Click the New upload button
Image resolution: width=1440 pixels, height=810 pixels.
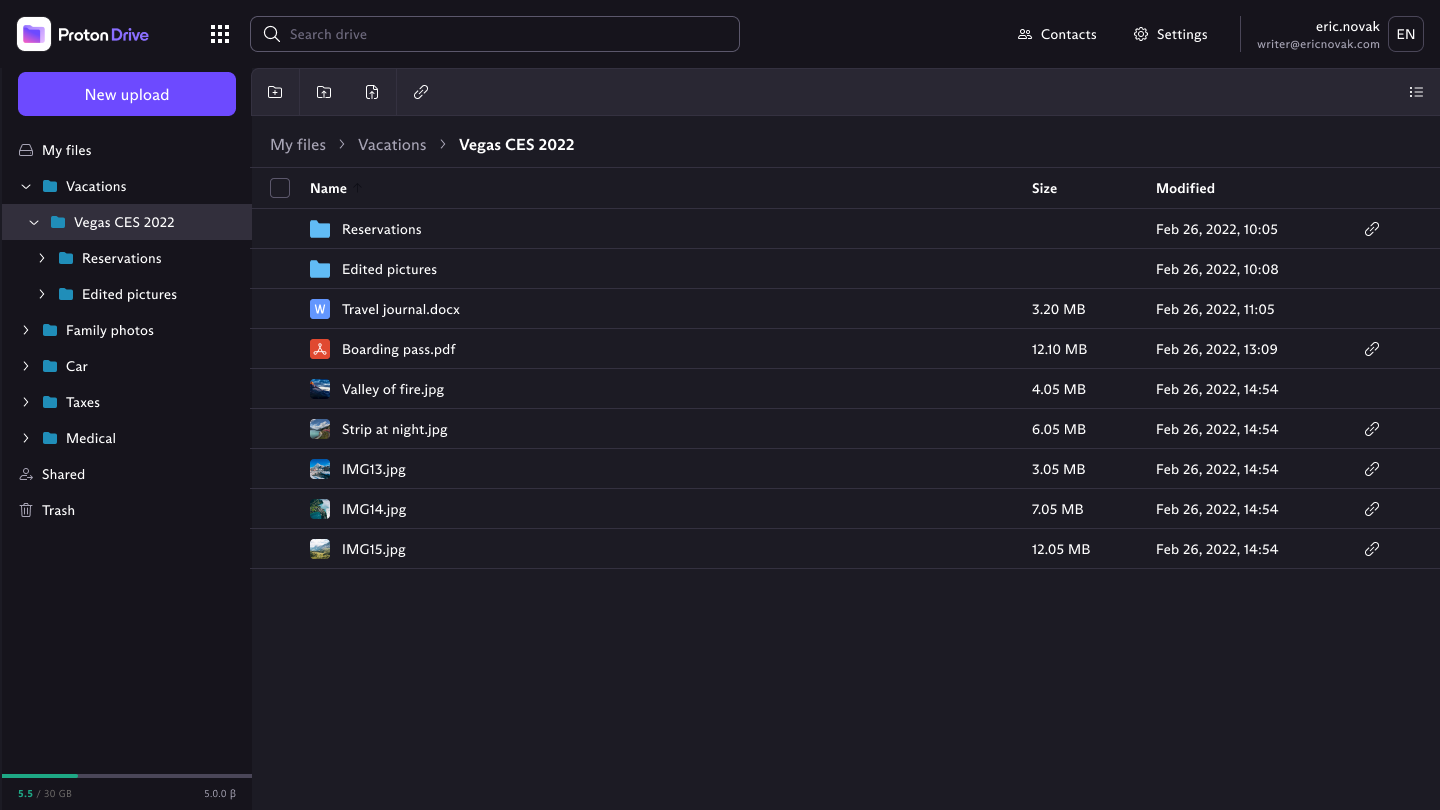tap(127, 94)
